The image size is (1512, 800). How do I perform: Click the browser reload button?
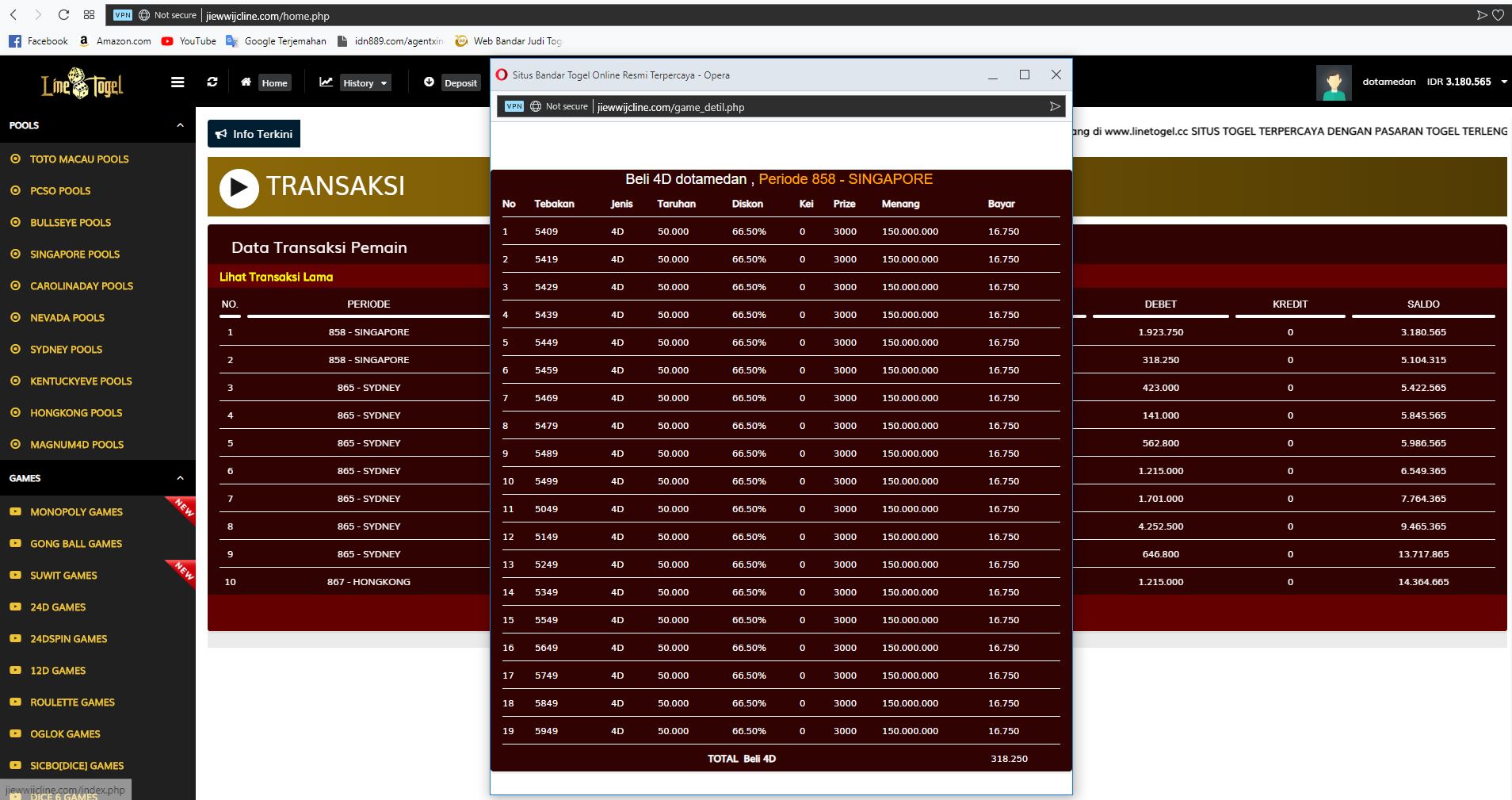coord(63,15)
